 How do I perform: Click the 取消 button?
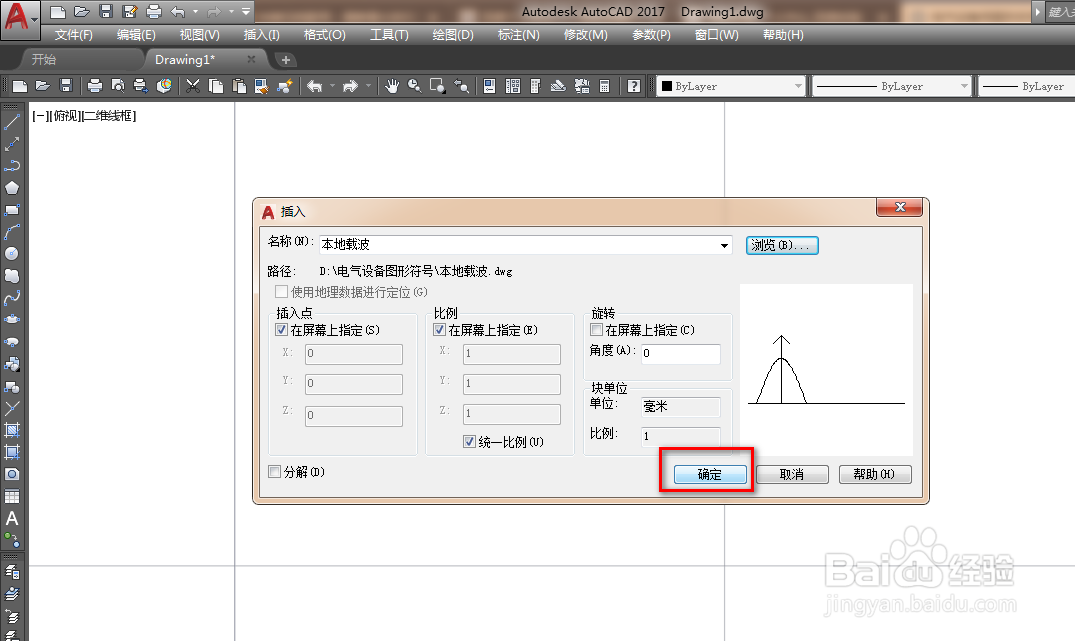click(x=792, y=474)
